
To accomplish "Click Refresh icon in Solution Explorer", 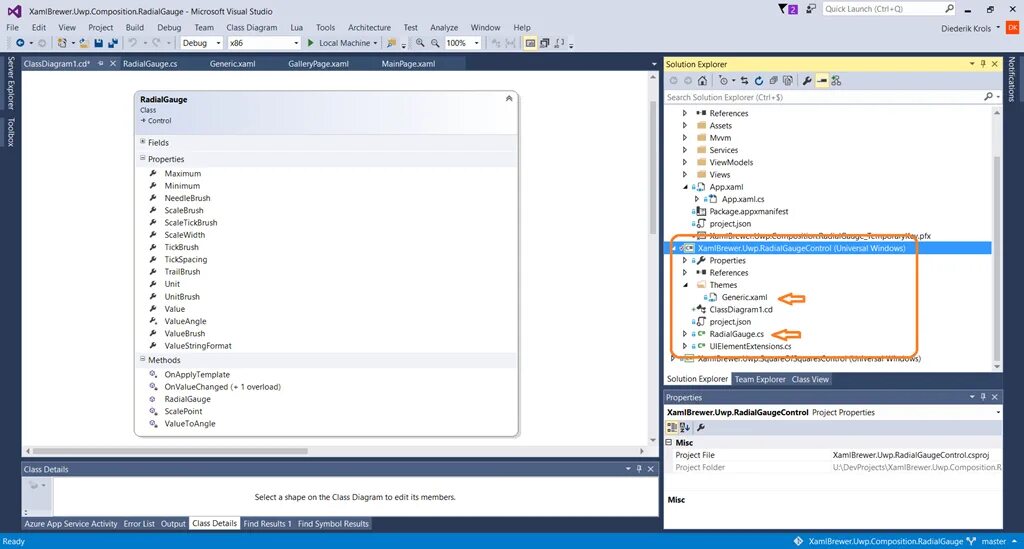I will (759, 81).
